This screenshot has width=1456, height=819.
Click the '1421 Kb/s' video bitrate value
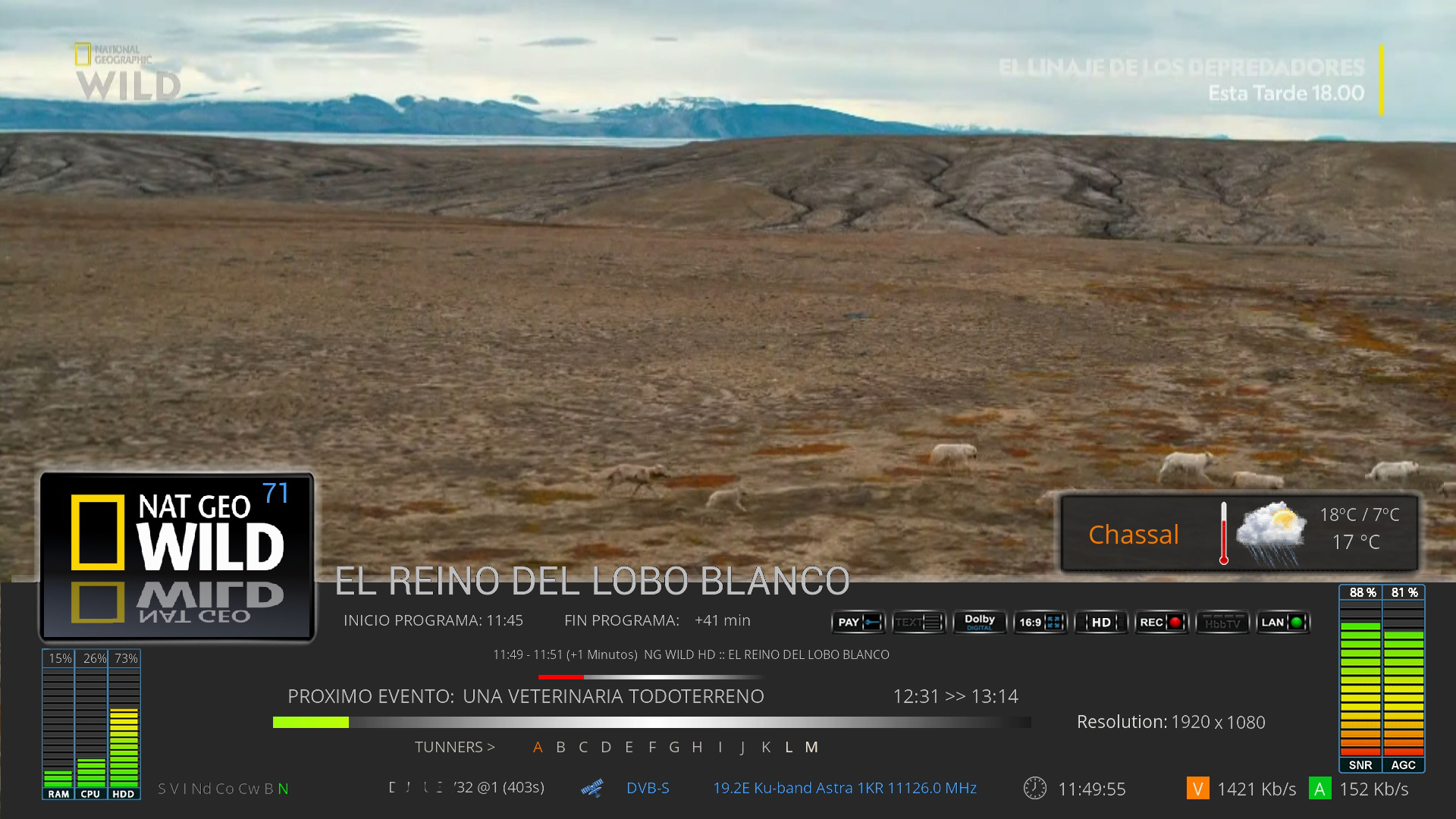(1257, 789)
